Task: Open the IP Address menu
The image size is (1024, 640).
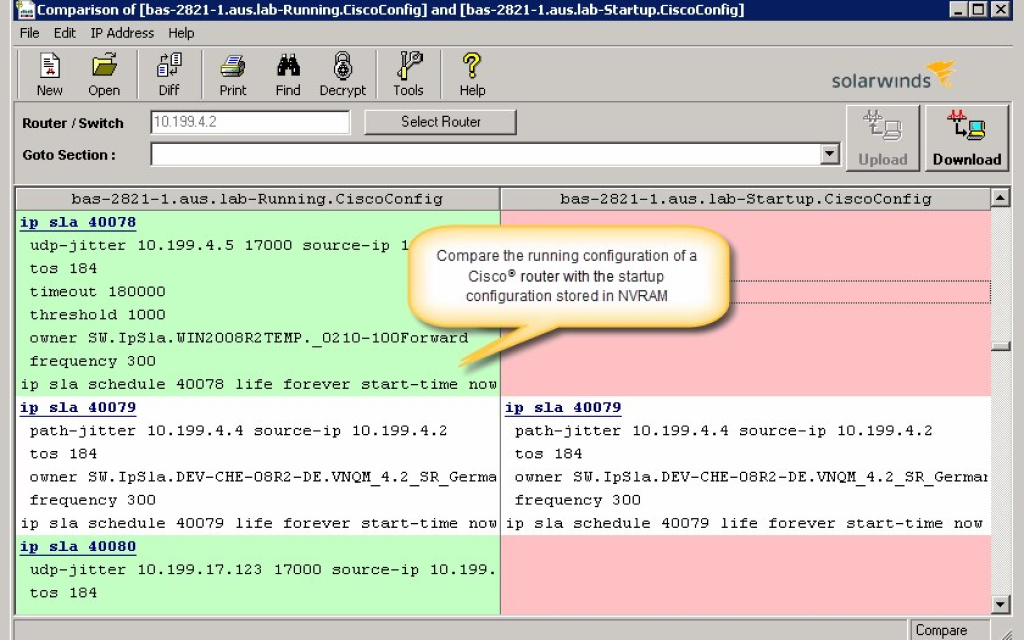Action: click(x=121, y=33)
